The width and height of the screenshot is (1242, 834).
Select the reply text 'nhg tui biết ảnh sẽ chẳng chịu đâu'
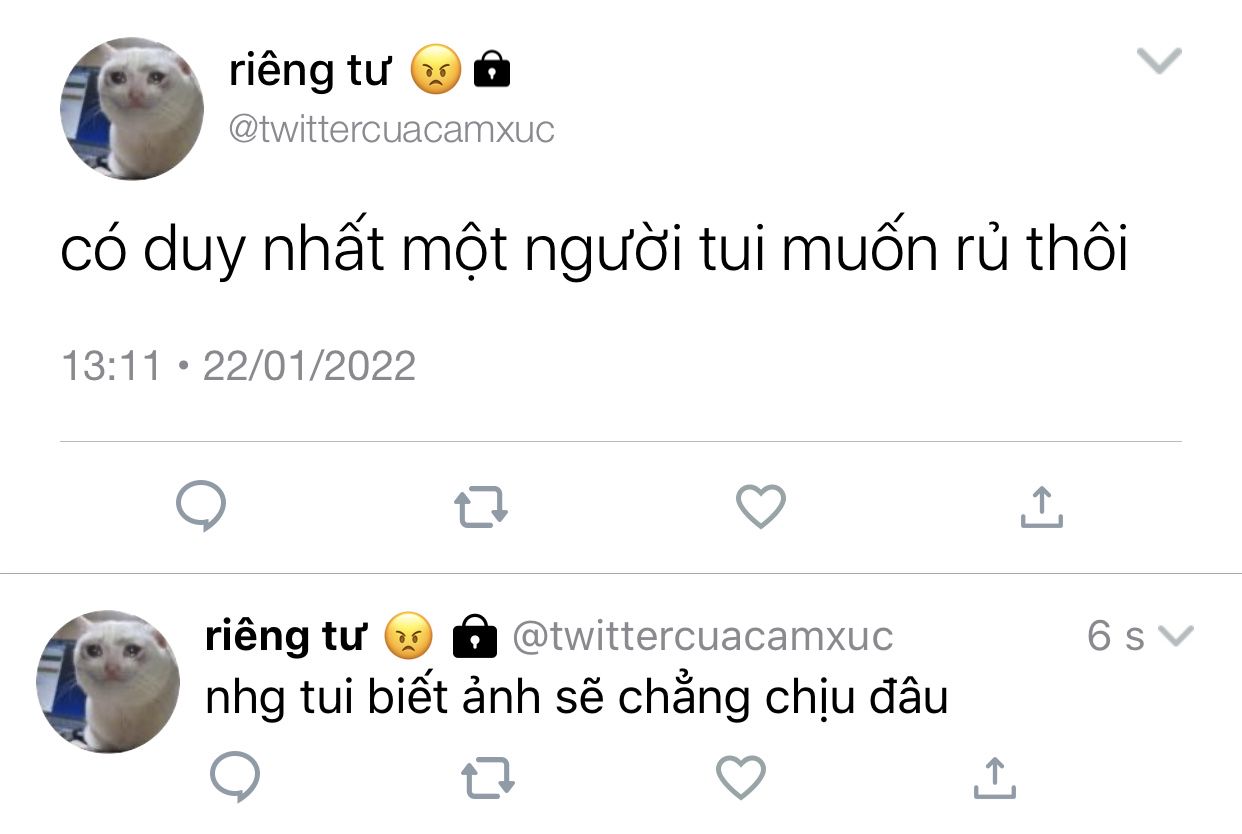pos(576,699)
